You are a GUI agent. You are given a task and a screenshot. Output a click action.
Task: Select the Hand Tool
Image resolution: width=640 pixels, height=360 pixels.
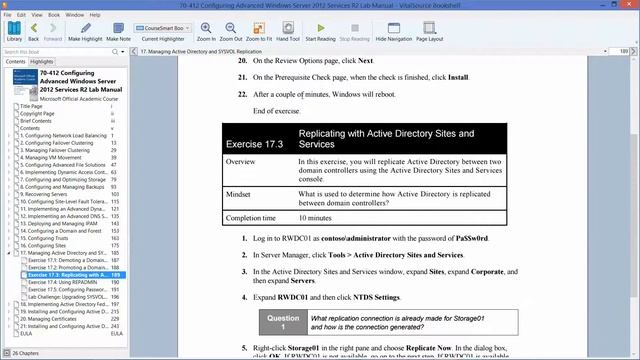[288, 31]
